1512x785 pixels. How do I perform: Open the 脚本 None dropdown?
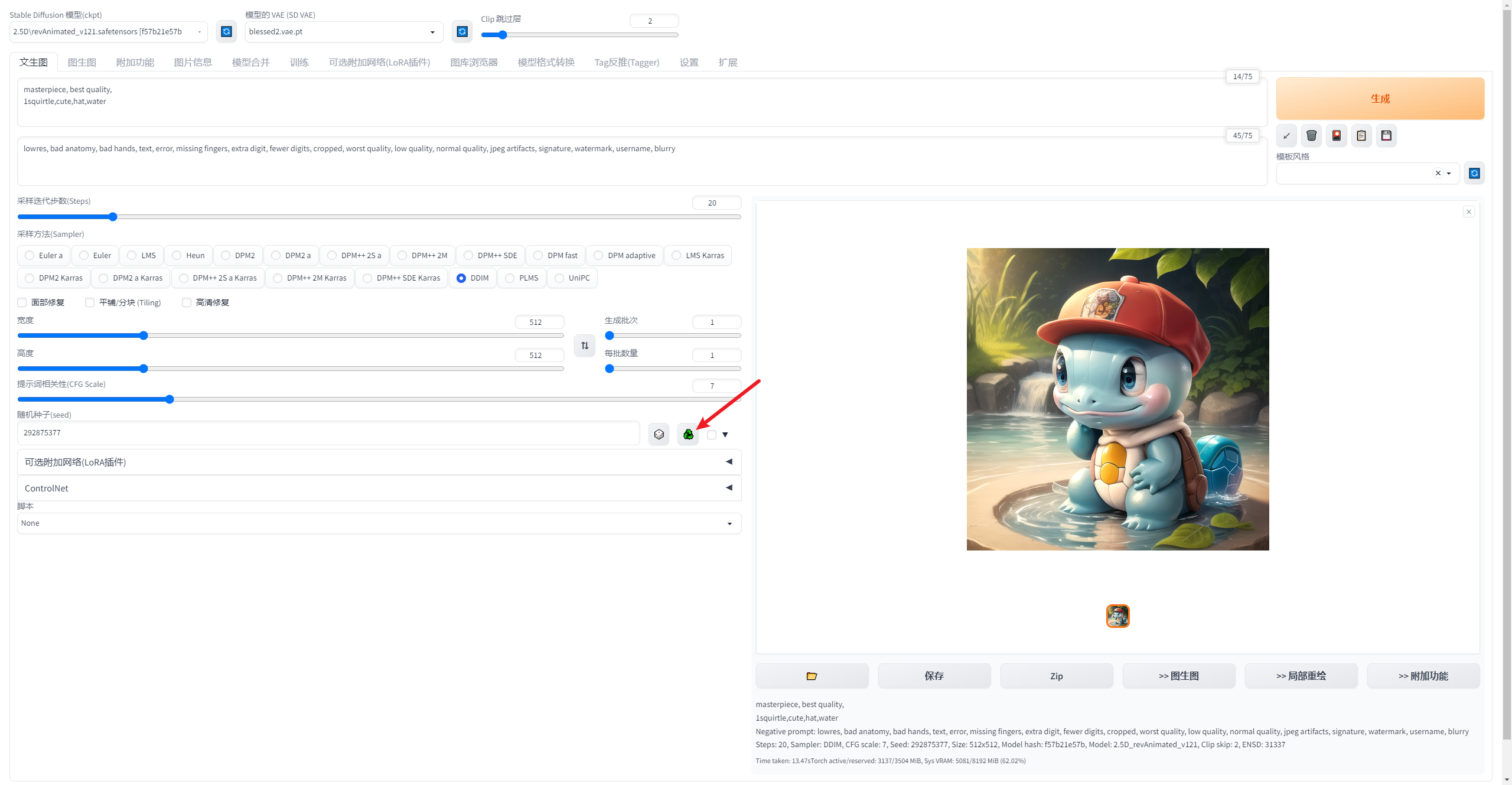point(378,523)
